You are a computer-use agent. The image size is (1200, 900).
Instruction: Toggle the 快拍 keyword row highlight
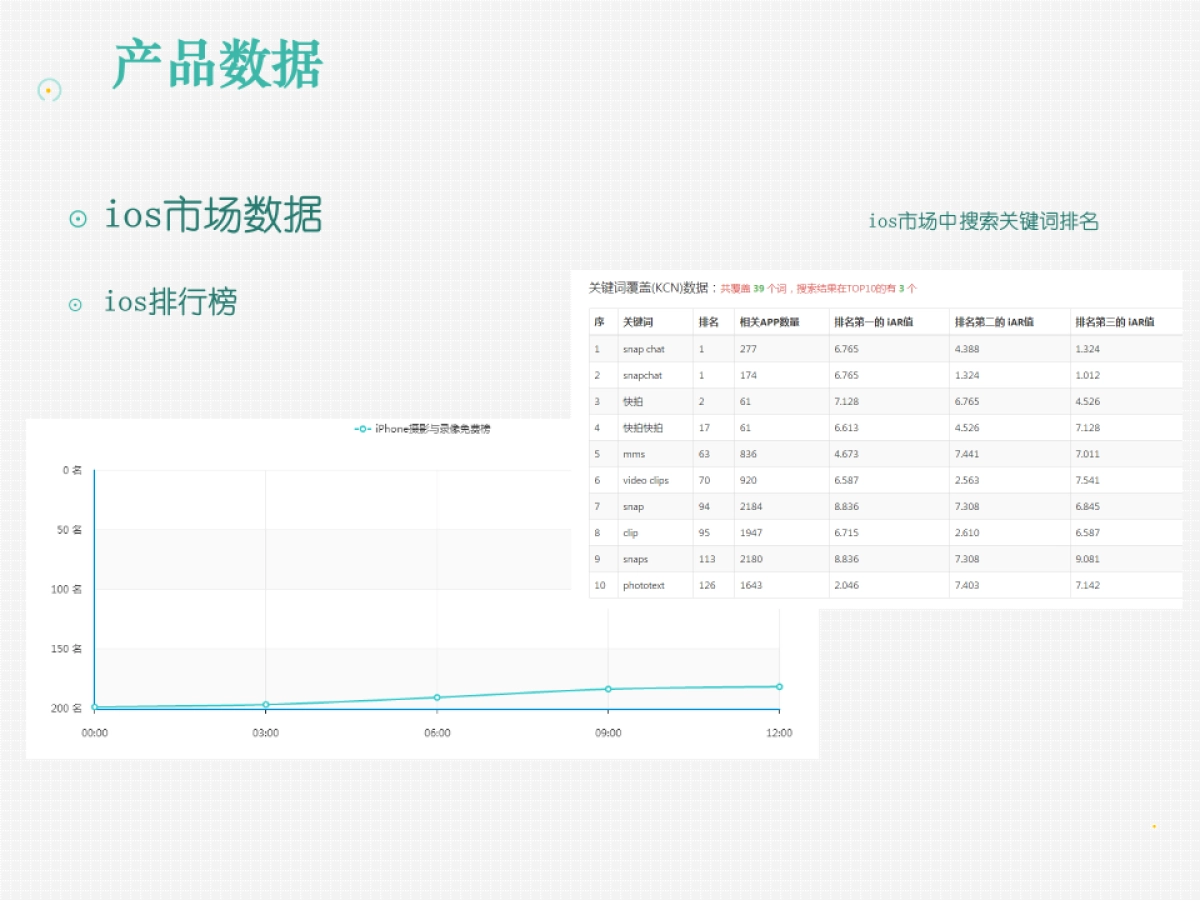point(634,401)
